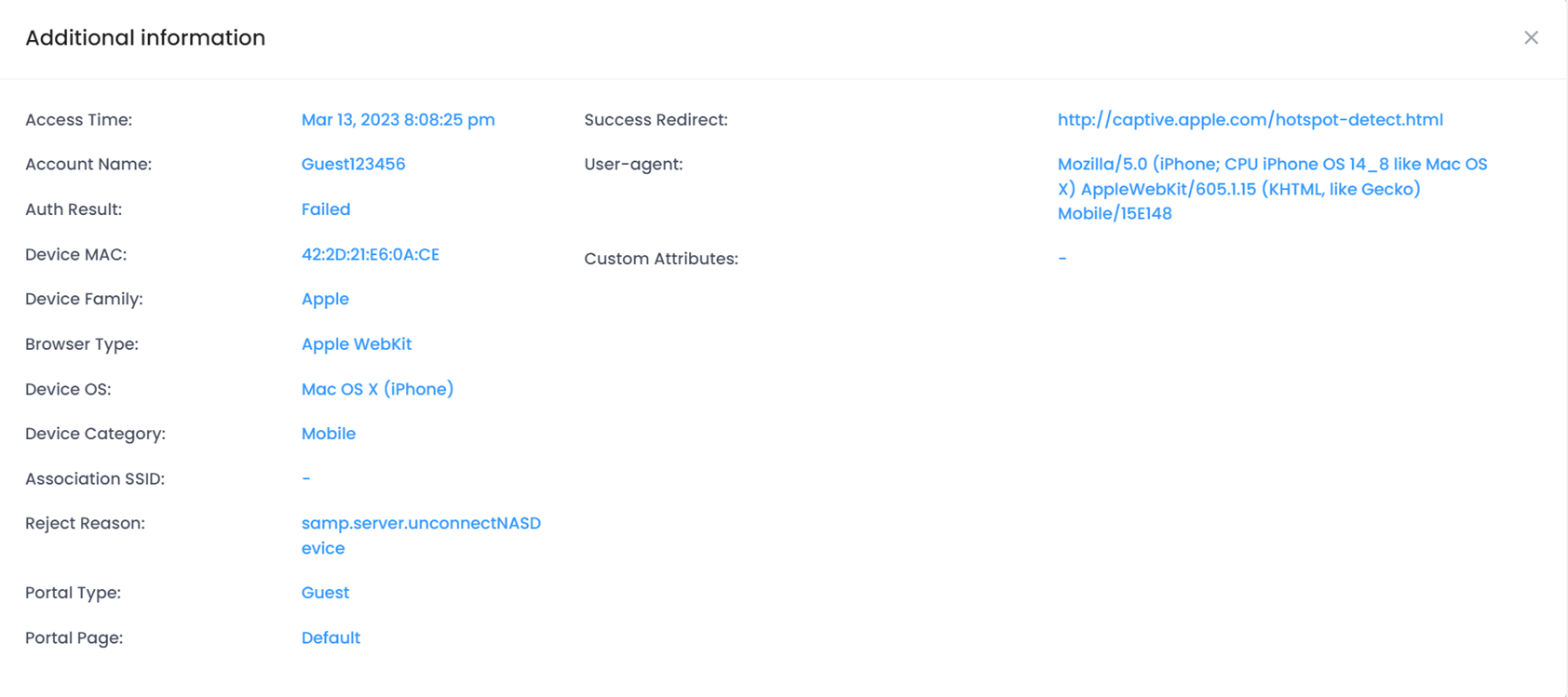This screenshot has width=1568, height=697.
Task: Select the Mac OS X (iPhone) value
Action: click(x=377, y=389)
